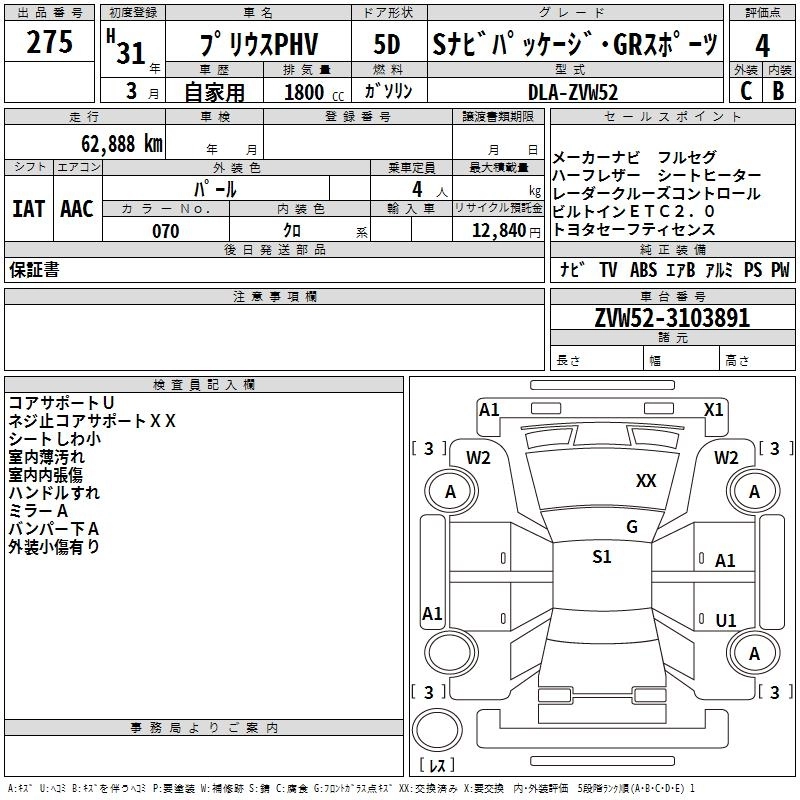
Task: Click the model code DLA-ZVW52
Action: tap(573, 92)
